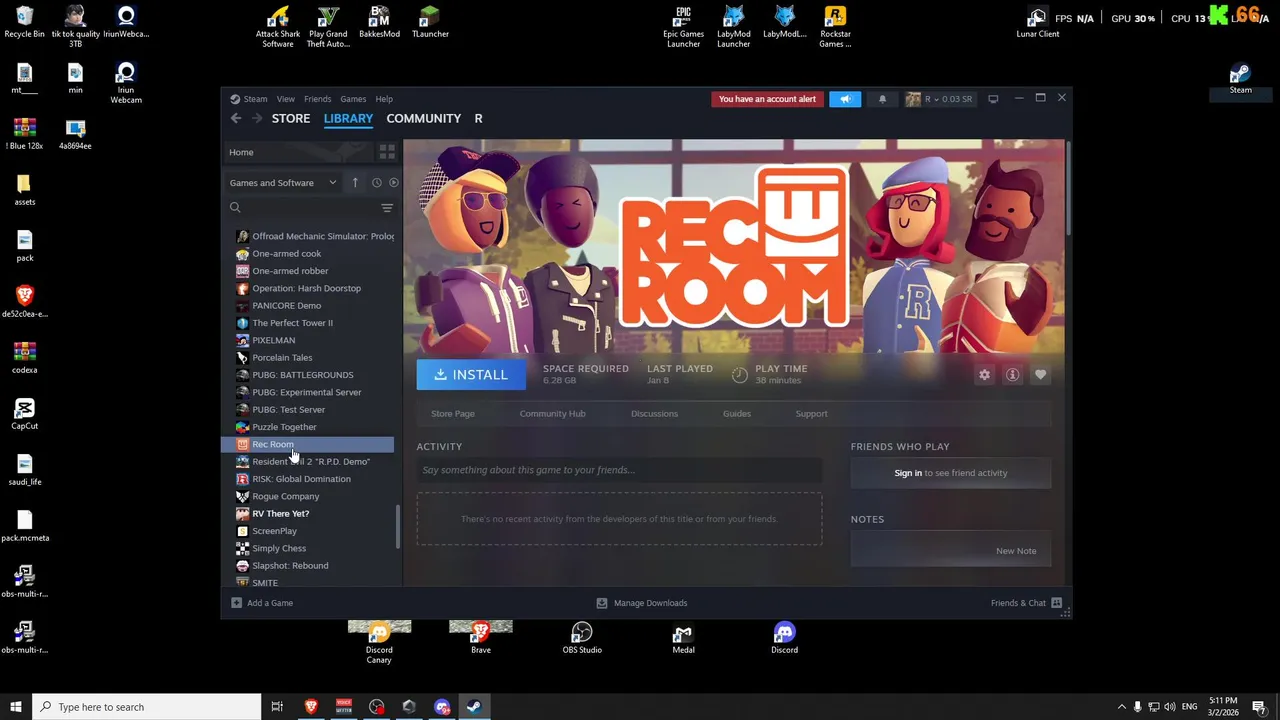This screenshot has width=1280, height=720.
Task: Open the Games menu
Action: [353, 99]
